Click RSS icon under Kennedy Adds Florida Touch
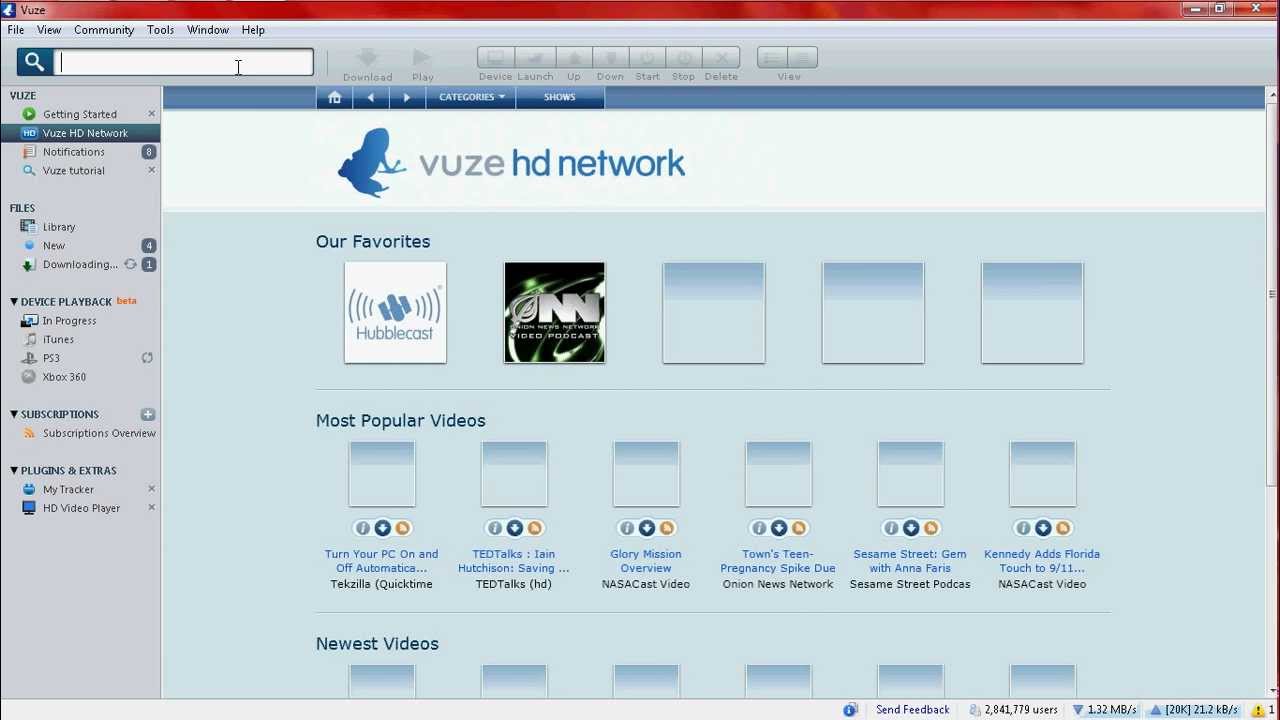The height and width of the screenshot is (720, 1280). point(1062,528)
